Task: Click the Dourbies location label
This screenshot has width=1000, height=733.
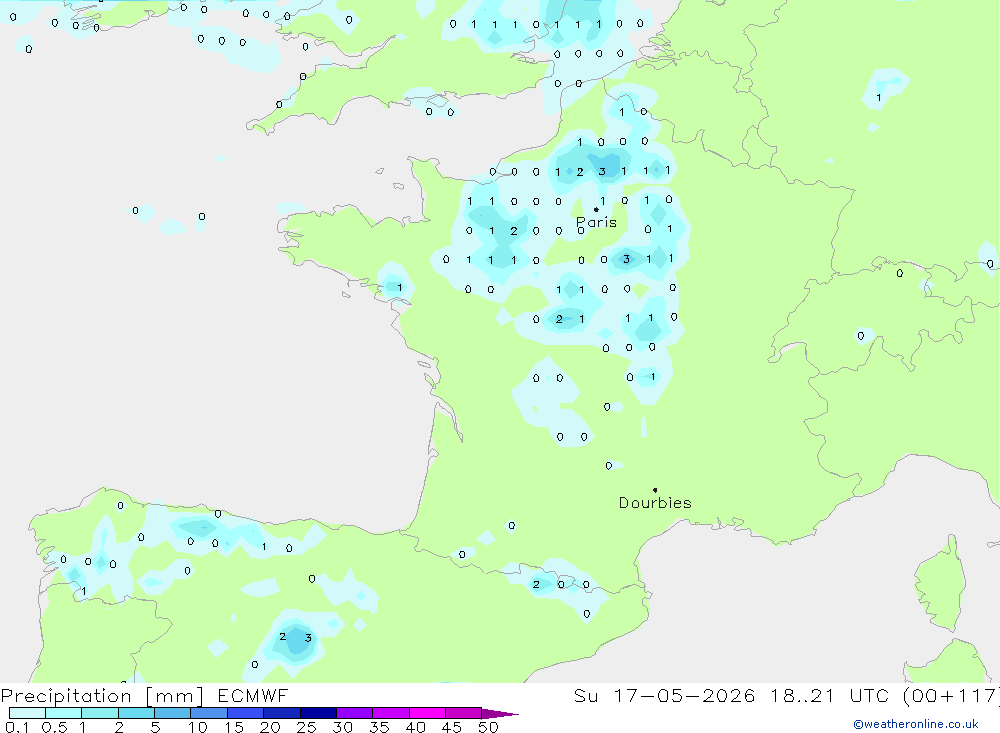Action: tap(655, 503)
